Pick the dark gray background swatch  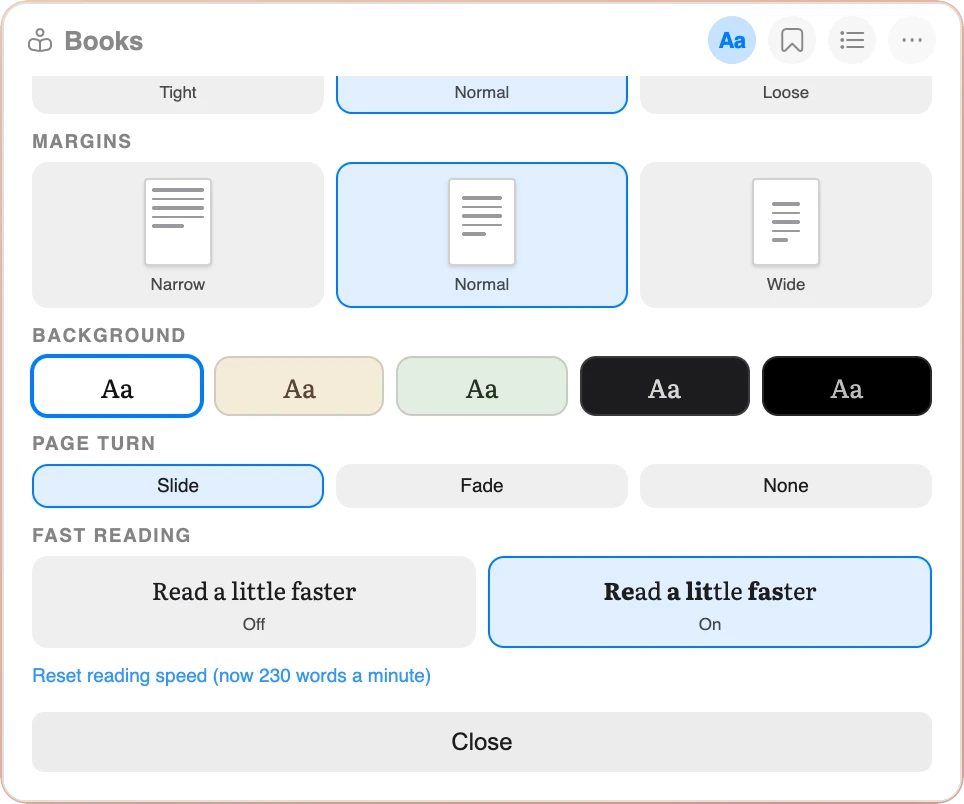pyautogui.click(x=665, y=386)
